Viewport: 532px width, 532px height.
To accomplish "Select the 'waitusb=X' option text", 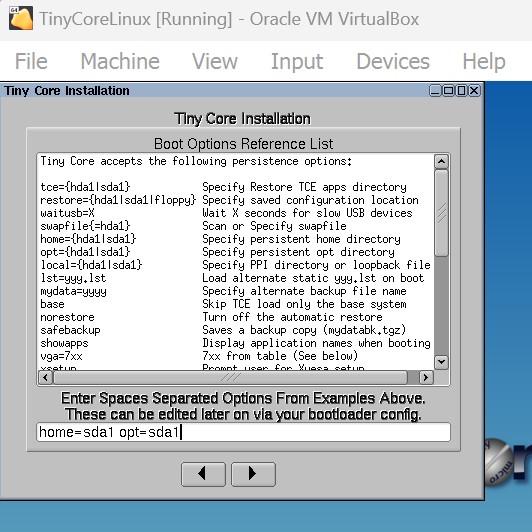I will (67, 213).
